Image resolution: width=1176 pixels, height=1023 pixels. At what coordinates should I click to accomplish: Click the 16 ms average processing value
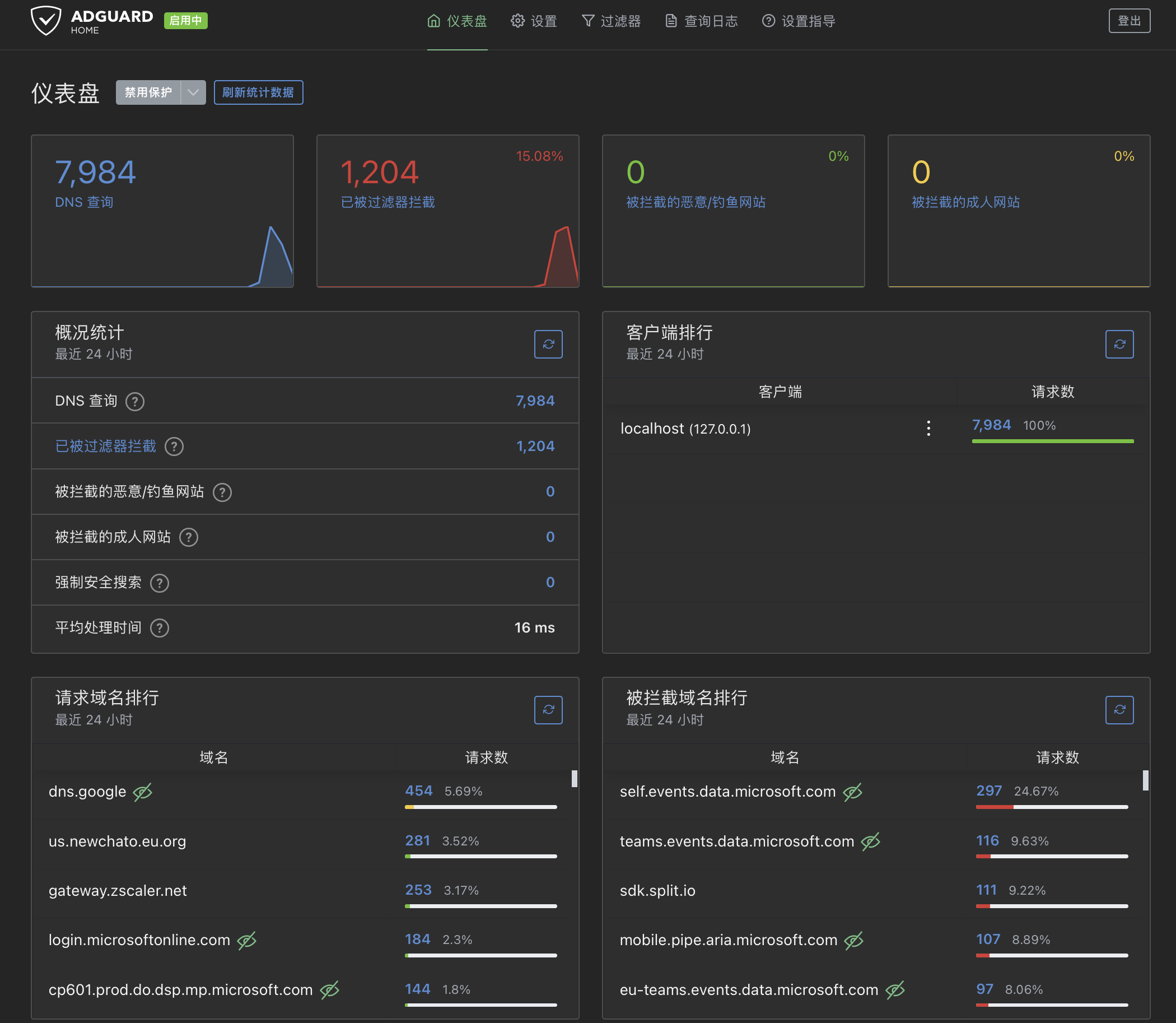point(534,627)
